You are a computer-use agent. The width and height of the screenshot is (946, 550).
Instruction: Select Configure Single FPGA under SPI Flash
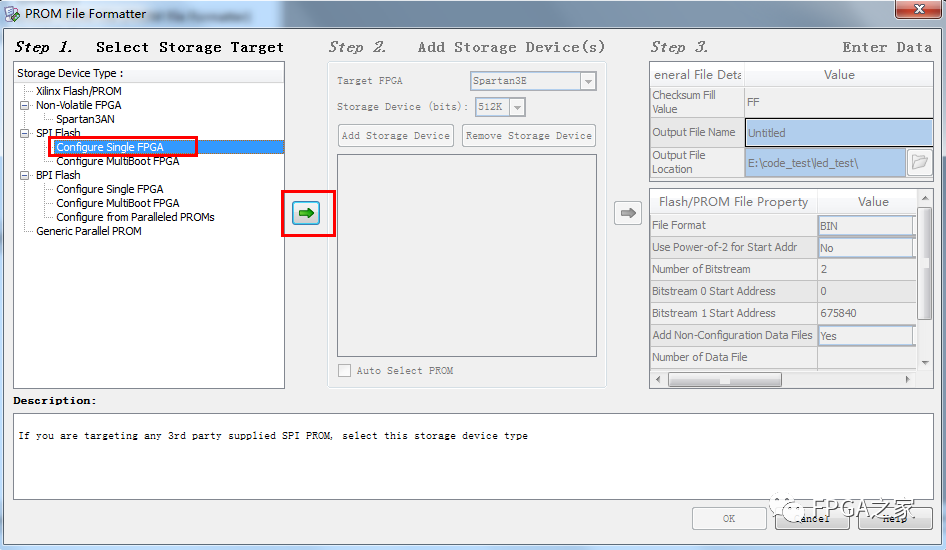110,147
